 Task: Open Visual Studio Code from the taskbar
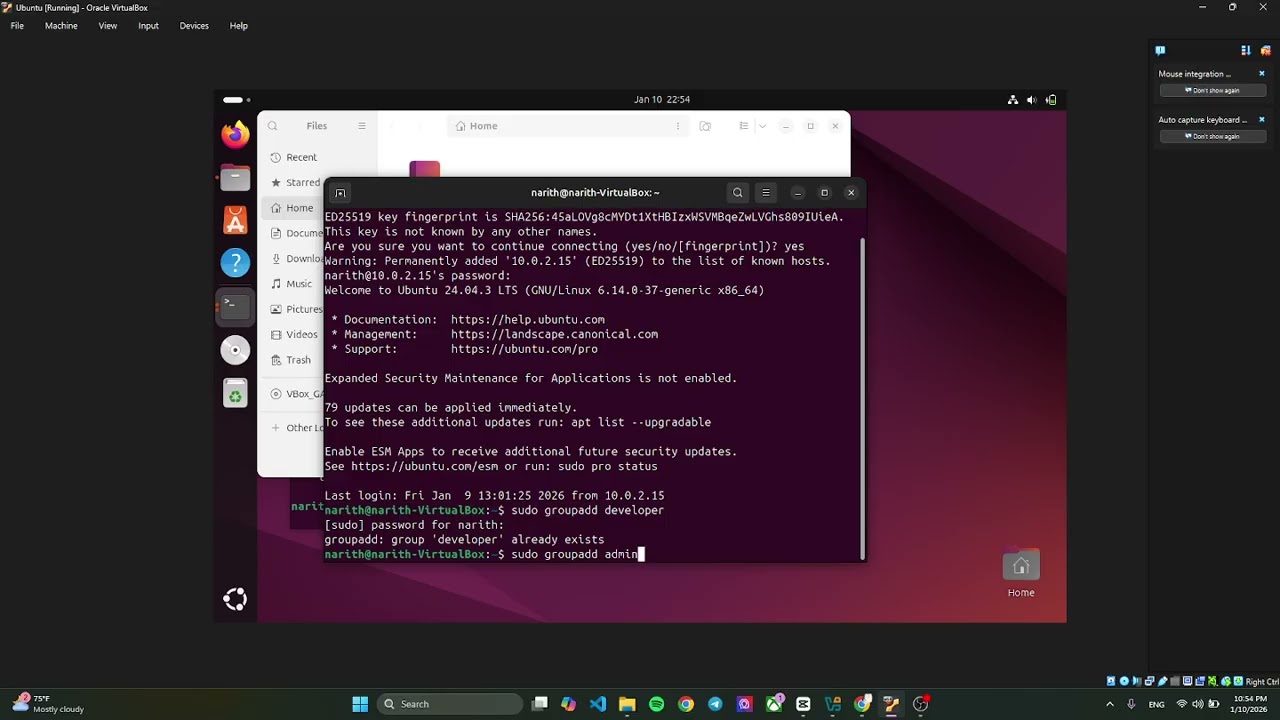598,704
